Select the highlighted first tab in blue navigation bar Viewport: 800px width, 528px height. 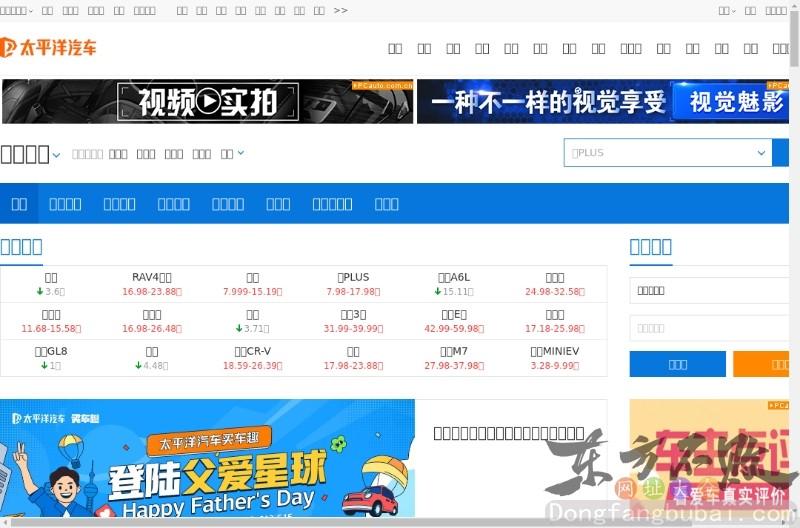point(19,204)
